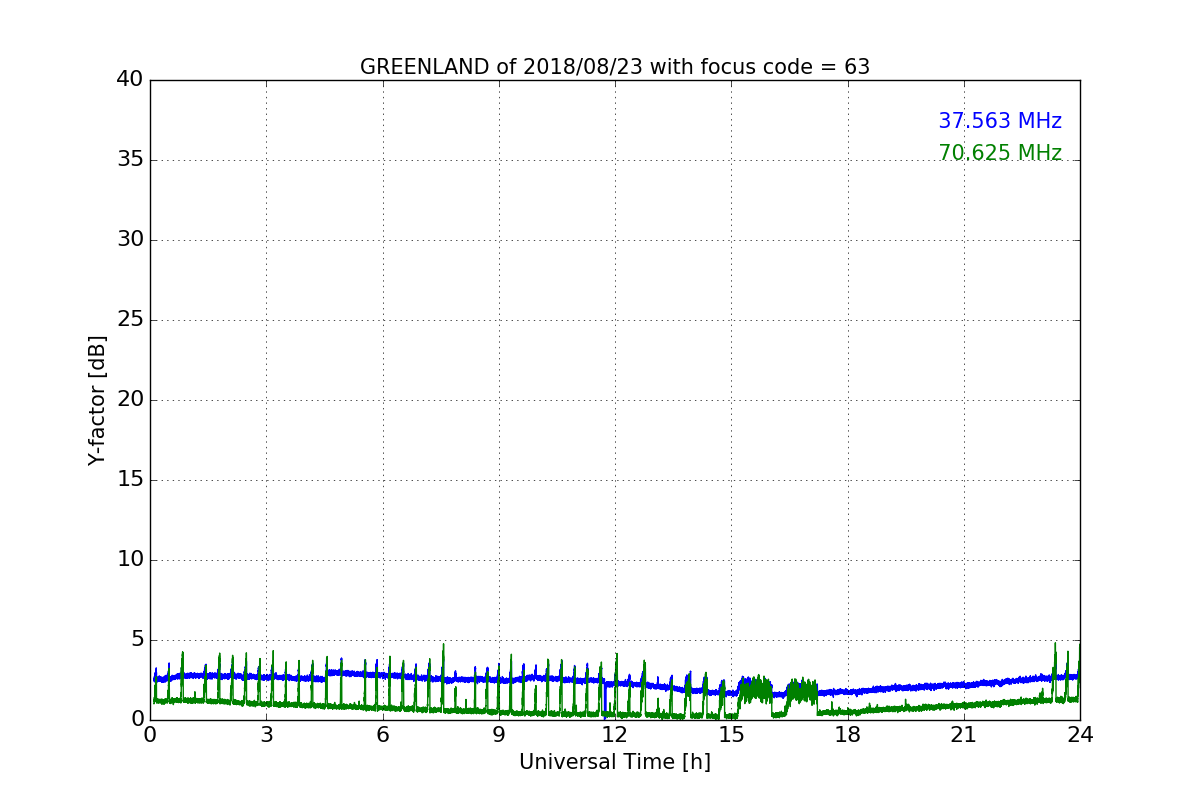The width and height of the screenshot is (1200, 800).
Task: Click the 40 tick on the Y-factor axis
Action: pos(130,80)
